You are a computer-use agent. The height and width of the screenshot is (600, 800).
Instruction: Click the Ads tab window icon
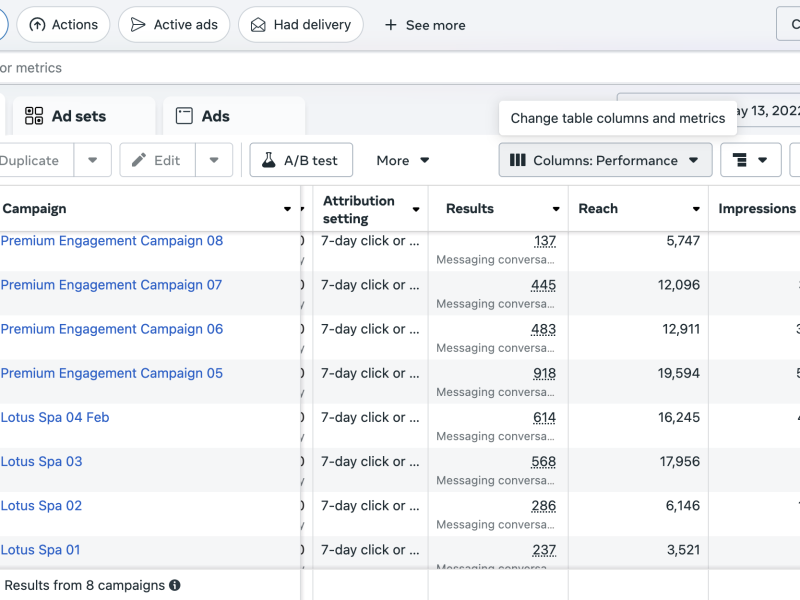click(184, 116)
